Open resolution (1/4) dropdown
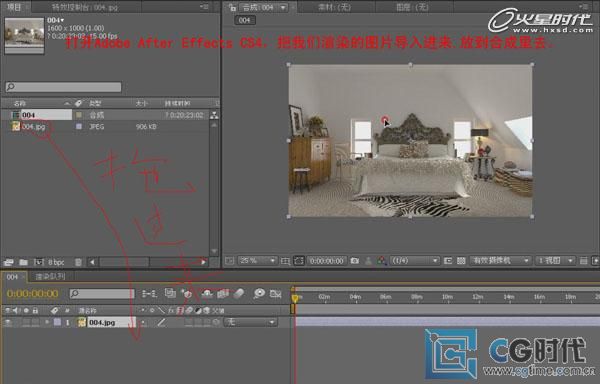 click(415, 261)
